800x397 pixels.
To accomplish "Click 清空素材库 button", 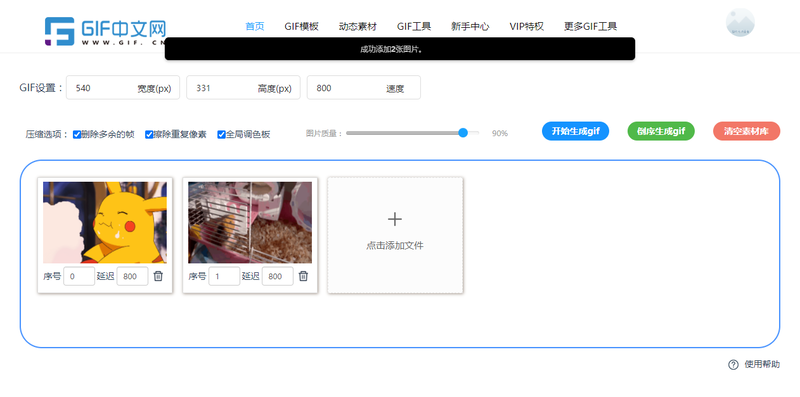I will pos(746,131).
